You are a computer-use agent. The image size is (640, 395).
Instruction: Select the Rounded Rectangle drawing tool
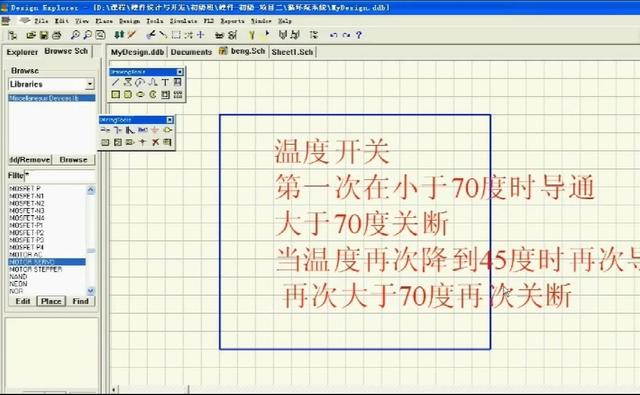point(128,95)
